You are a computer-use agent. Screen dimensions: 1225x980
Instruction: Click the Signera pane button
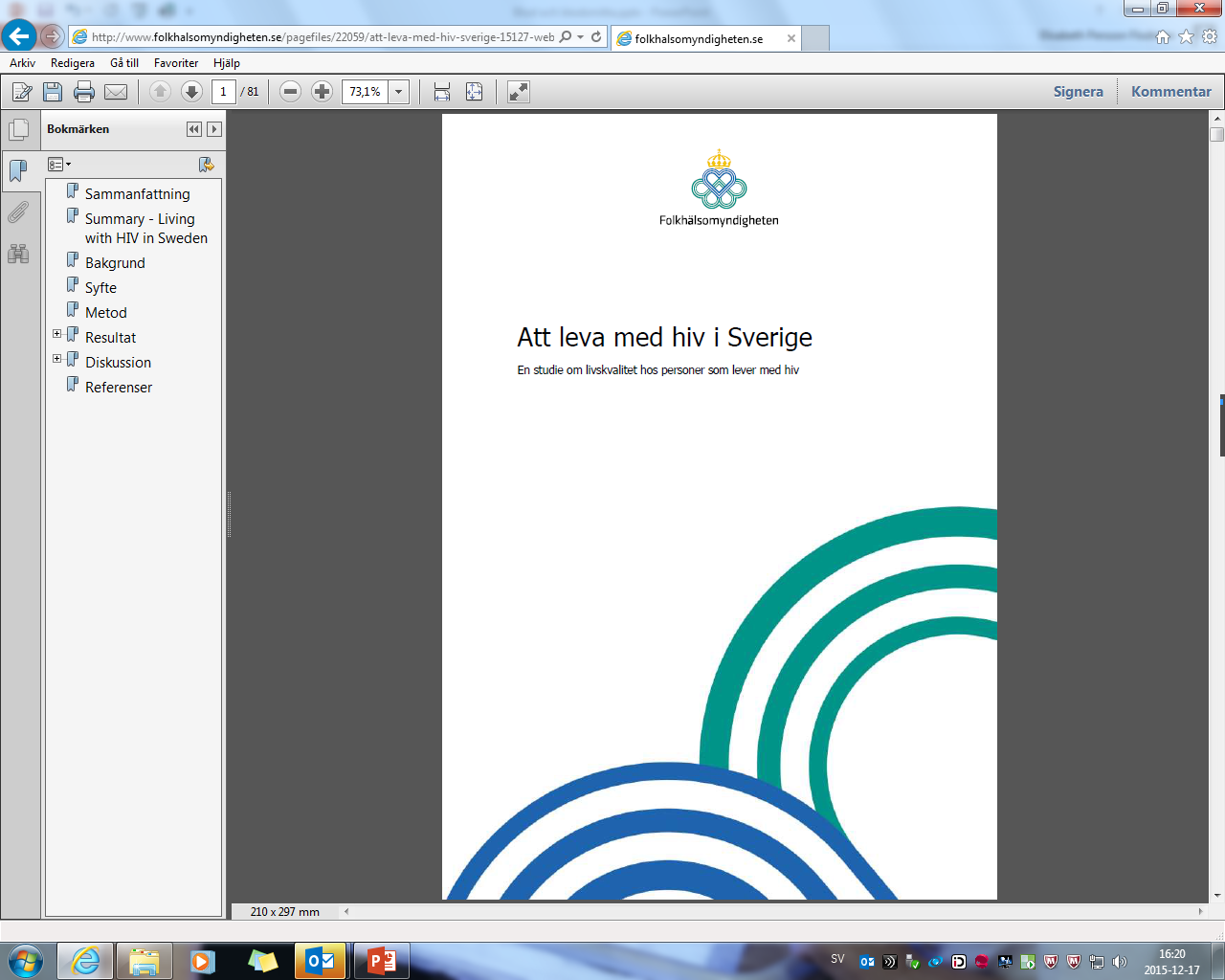[x=1079, y=92]
